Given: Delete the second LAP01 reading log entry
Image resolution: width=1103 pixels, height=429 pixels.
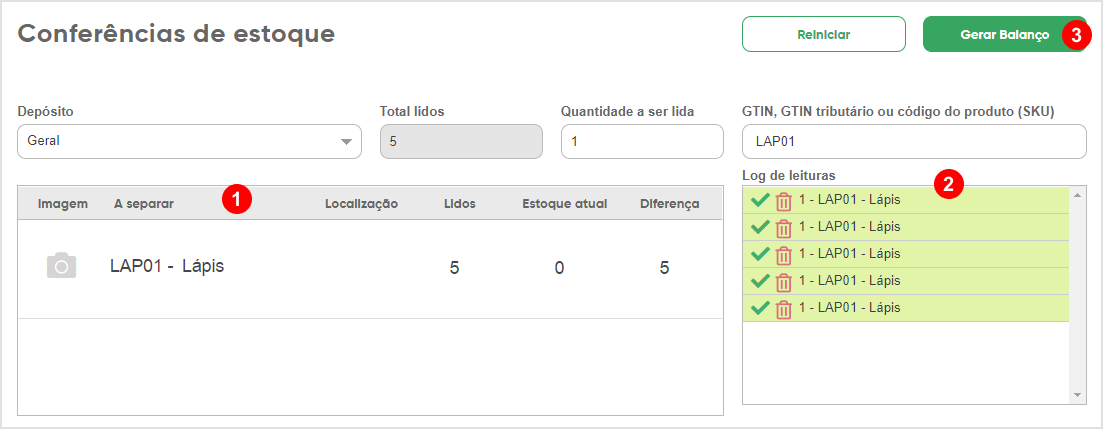Looking at the screenshot, I should (x=784, y=228).
